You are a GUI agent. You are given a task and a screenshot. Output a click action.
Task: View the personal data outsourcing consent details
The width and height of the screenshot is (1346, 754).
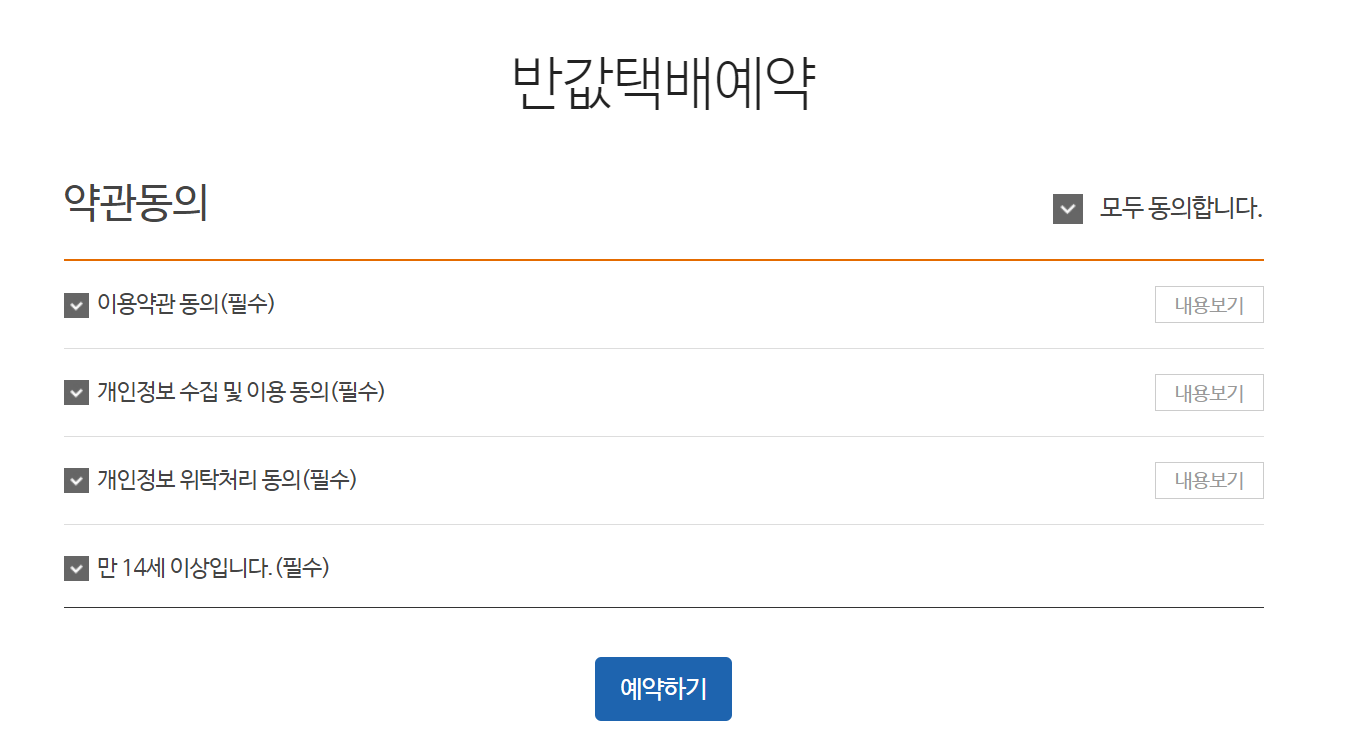point(1208,480)
